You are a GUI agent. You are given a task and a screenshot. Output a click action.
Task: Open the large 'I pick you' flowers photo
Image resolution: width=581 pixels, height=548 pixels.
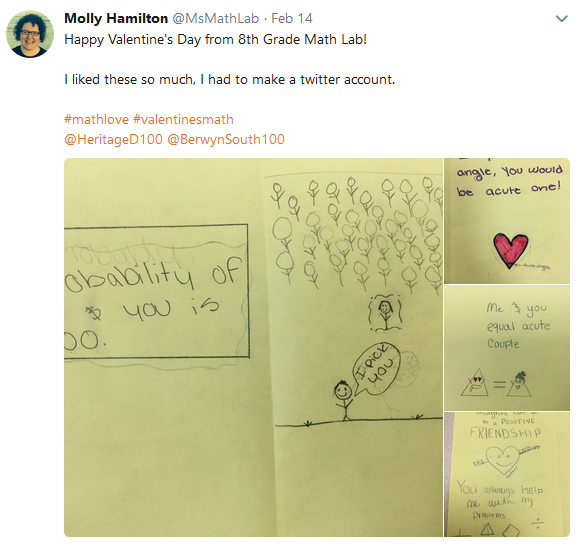coord(253,348)
